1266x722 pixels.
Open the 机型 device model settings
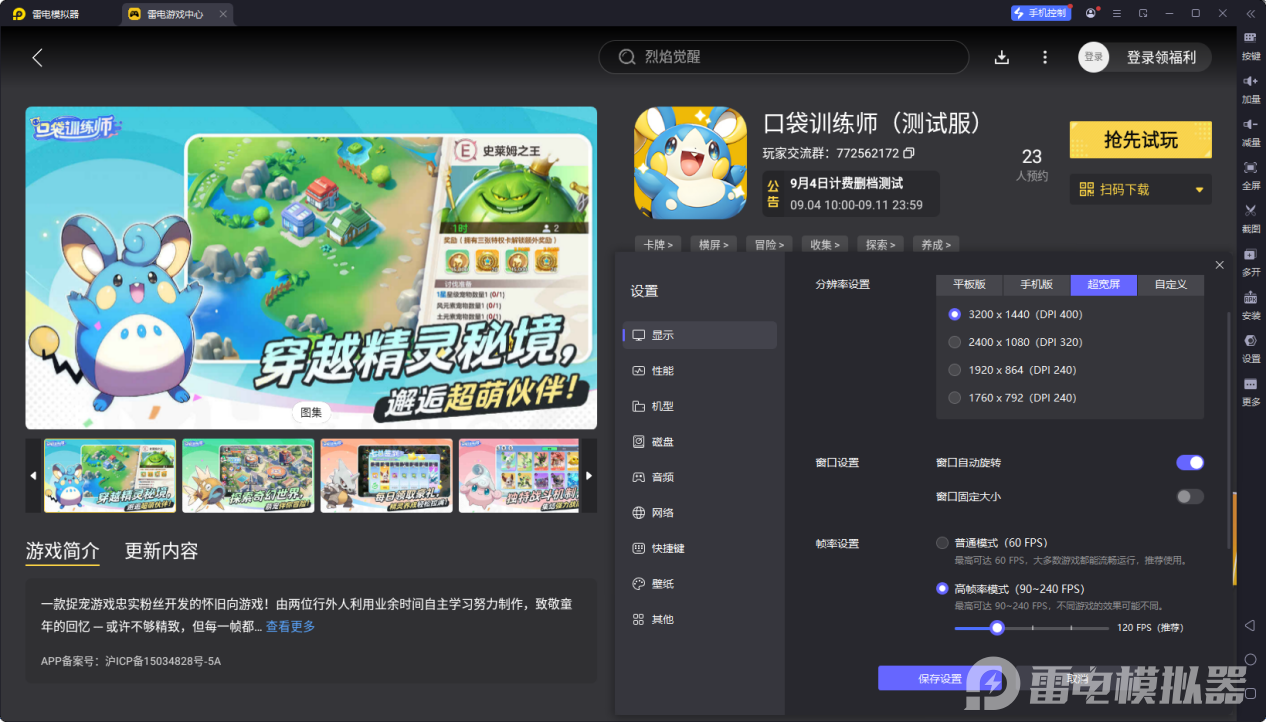point(661,406)
